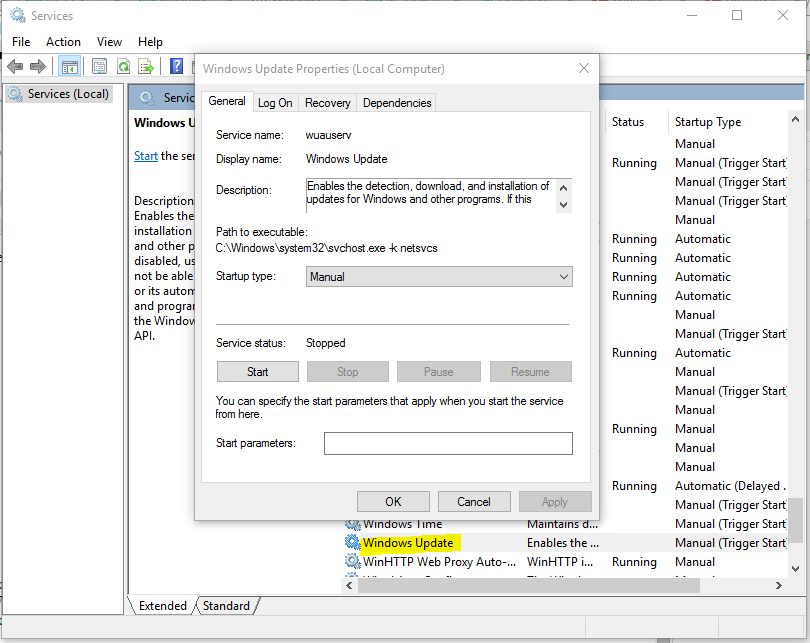Click OK in properties dialog
The width and height of the screenshot is (810, 643).
[x=393, y=501]
